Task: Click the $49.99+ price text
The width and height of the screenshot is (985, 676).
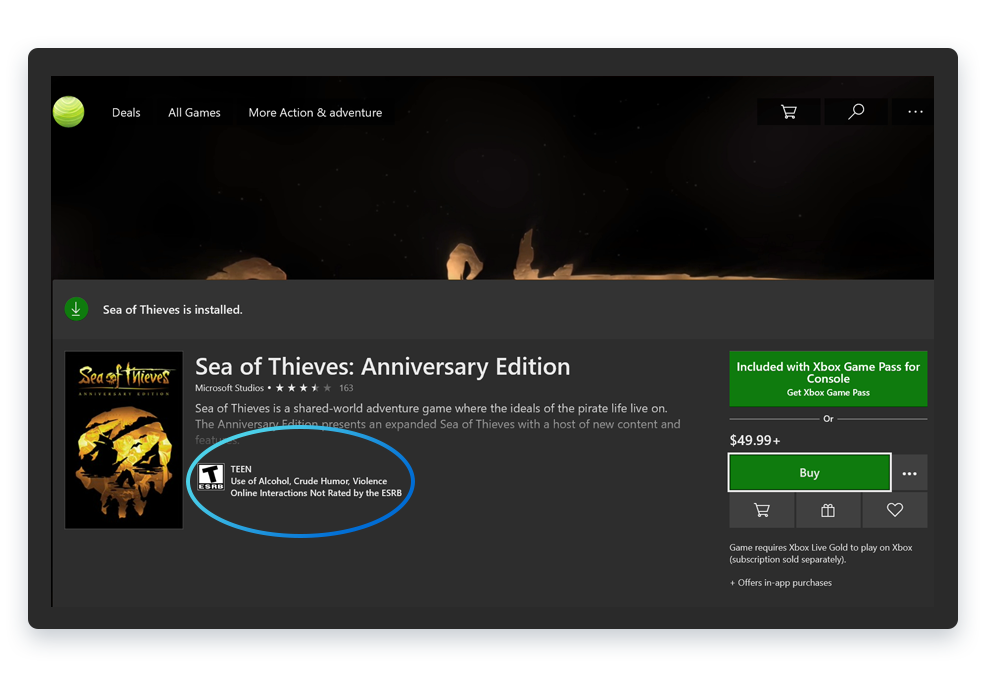Action: 755,440
